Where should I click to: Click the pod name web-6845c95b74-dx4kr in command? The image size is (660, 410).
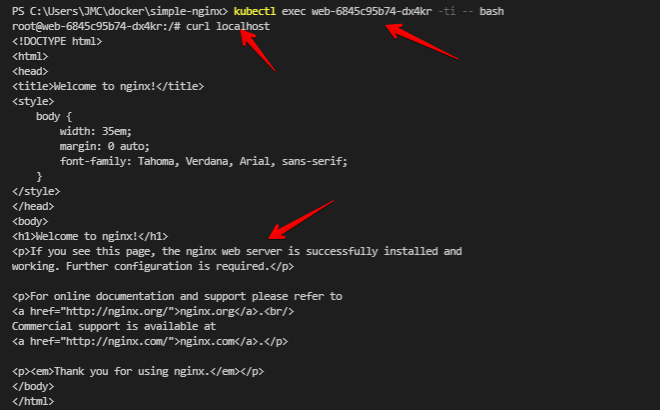pos(372,11)
